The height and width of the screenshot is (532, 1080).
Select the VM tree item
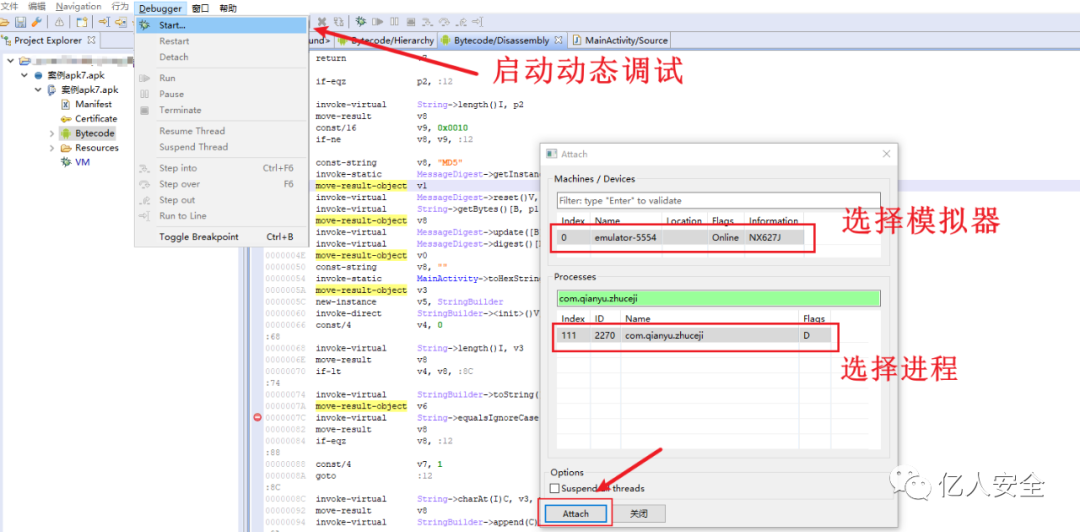83,162
